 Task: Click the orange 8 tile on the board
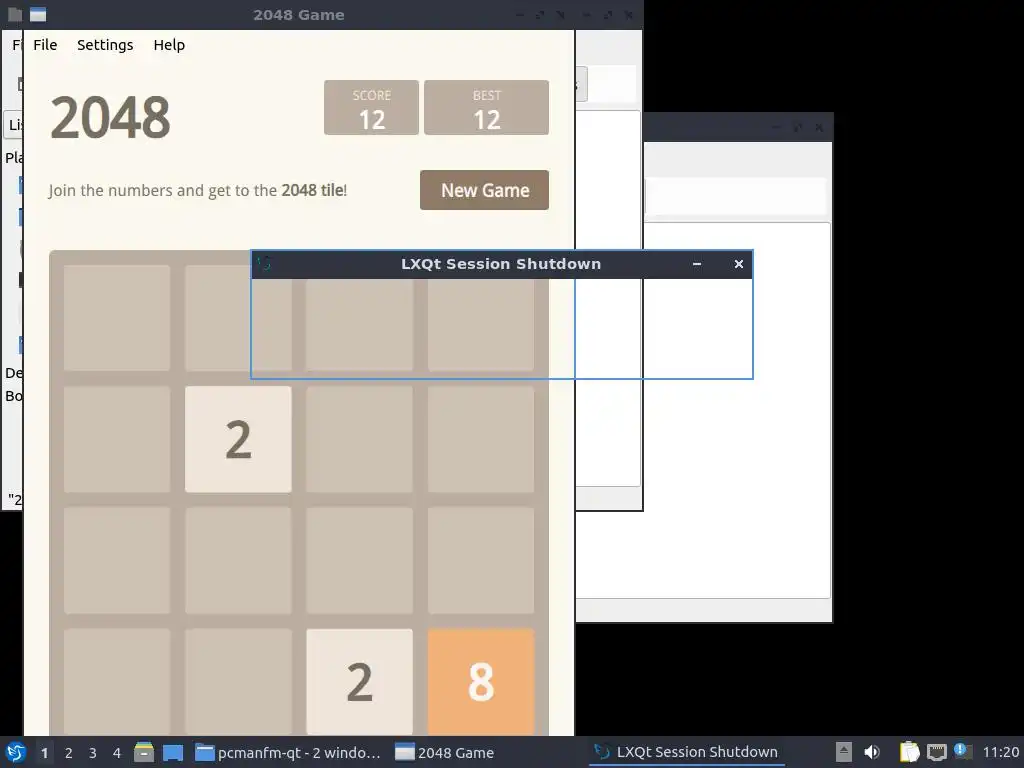481,681
